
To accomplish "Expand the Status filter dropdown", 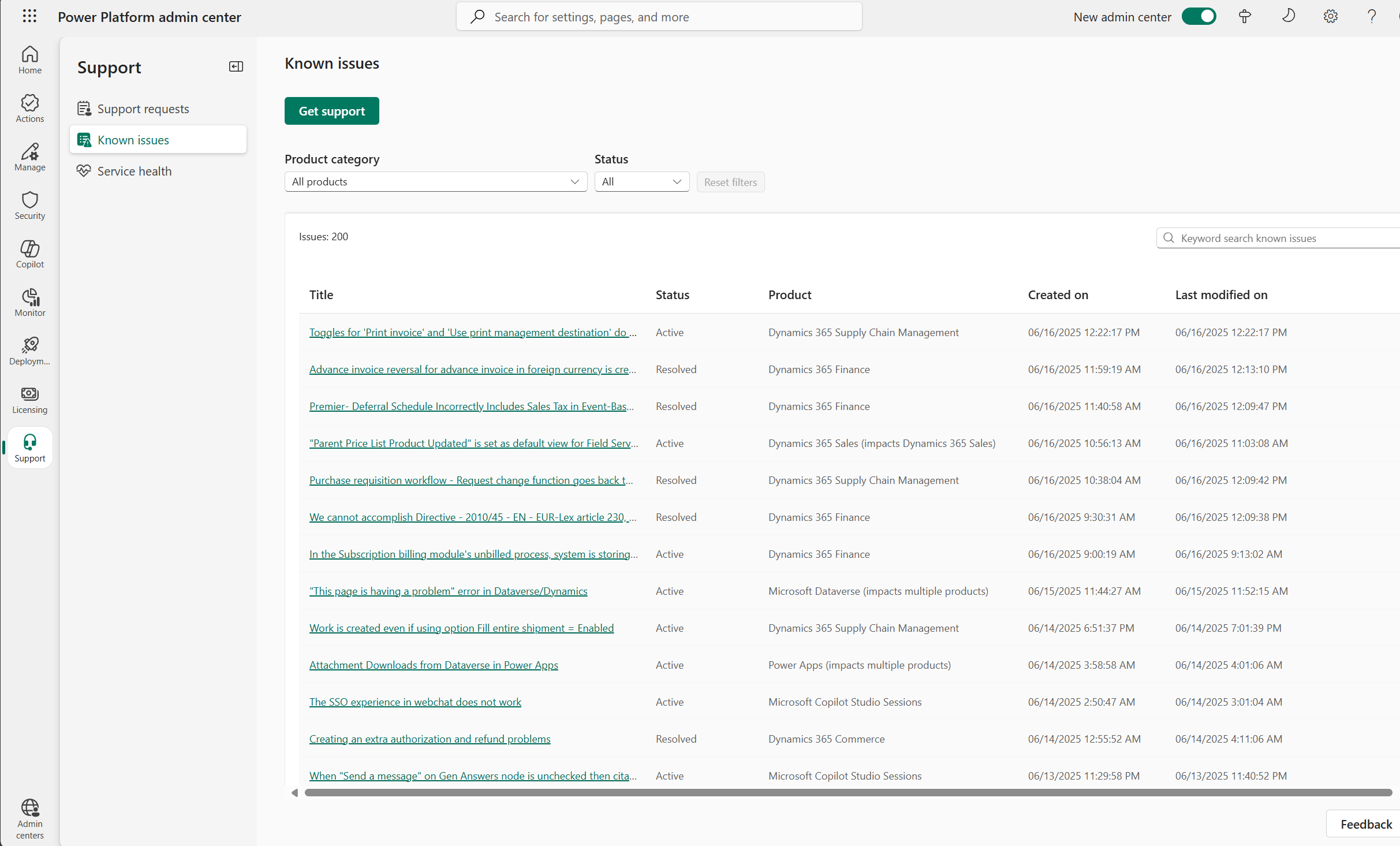I will point(641,181).
